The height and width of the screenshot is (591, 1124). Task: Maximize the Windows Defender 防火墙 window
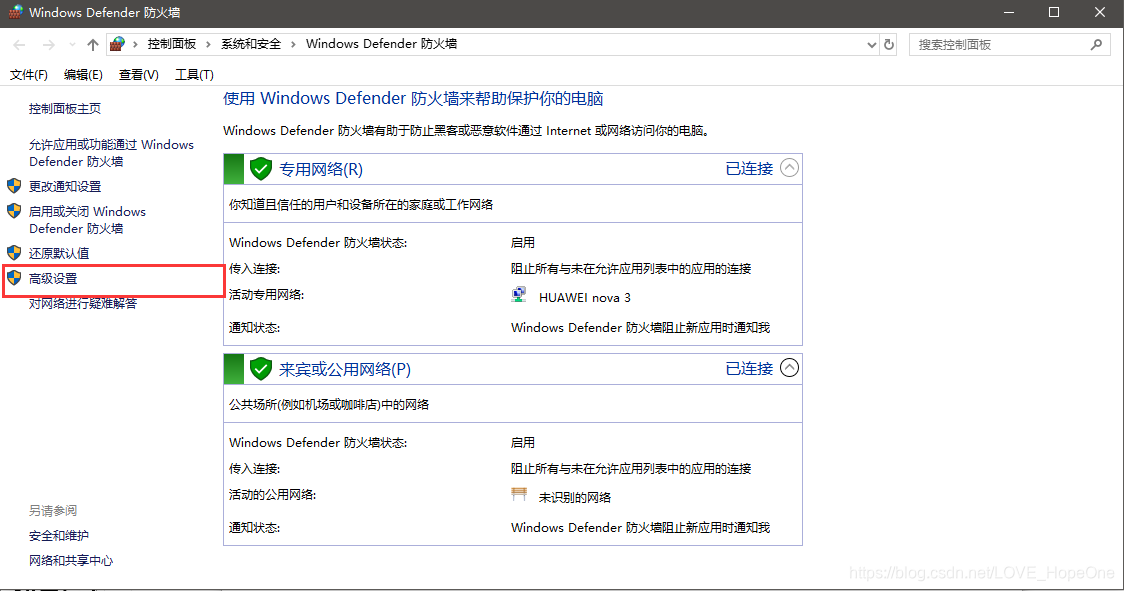coord(1054,12)
